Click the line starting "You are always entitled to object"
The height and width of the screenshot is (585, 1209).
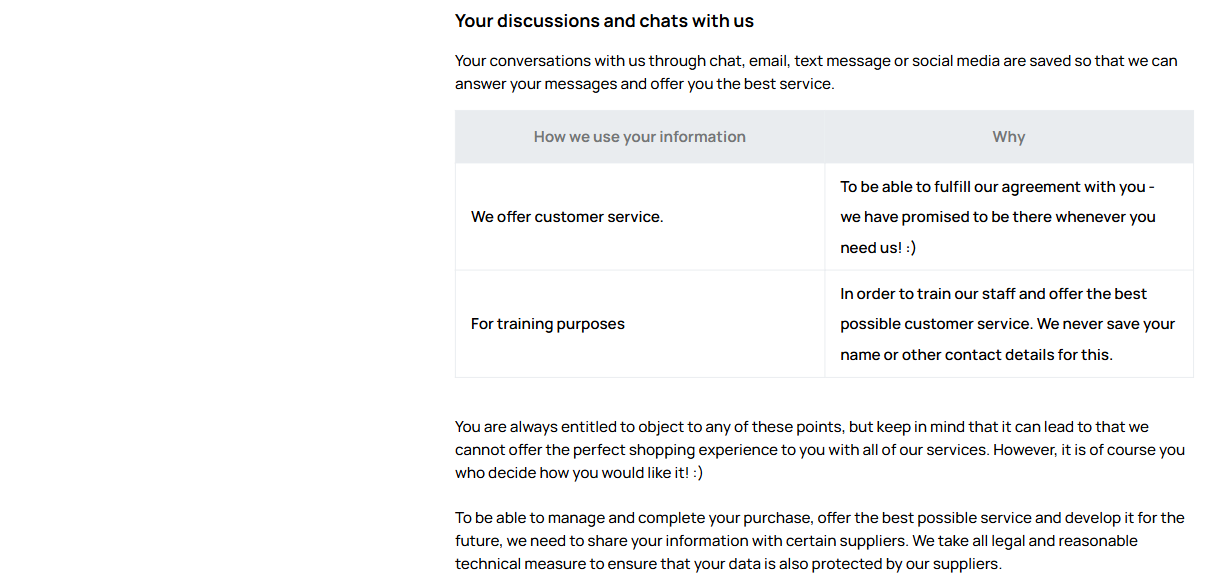(801, 427)
